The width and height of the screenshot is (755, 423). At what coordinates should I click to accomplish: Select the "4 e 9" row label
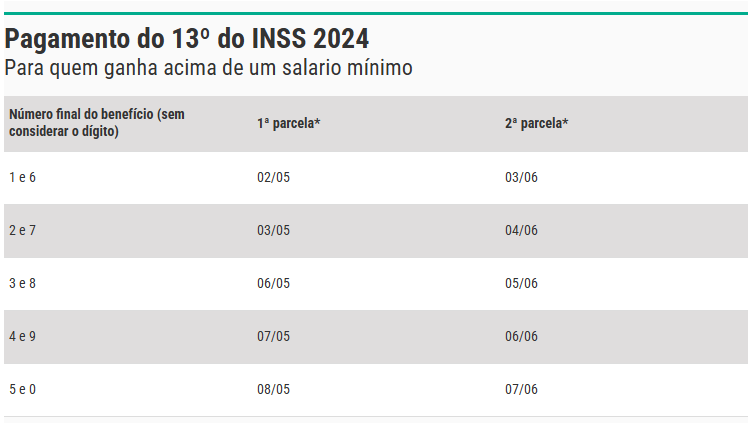point(22,337)
